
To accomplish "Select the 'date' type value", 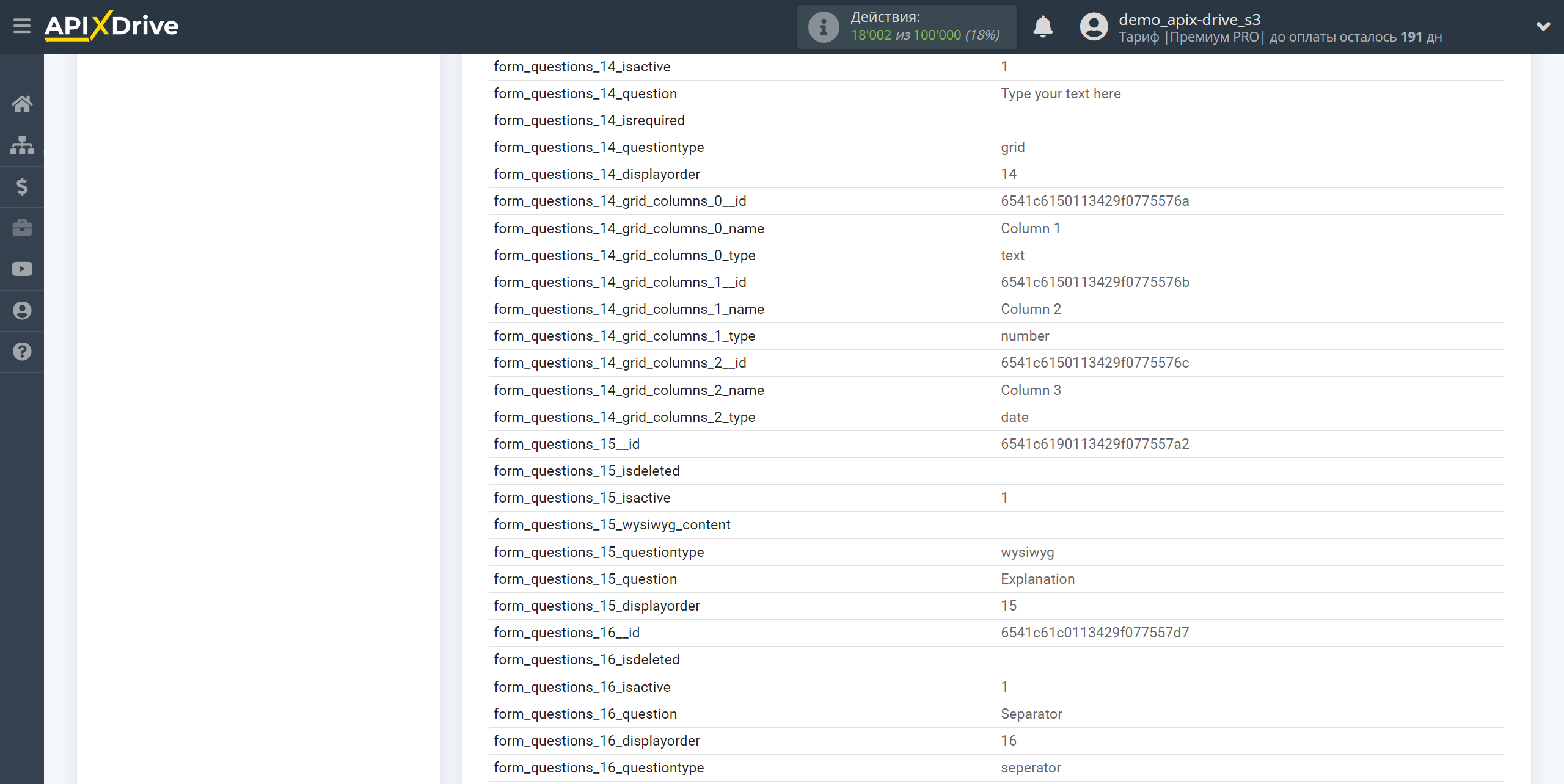I will click(1014, 417).
